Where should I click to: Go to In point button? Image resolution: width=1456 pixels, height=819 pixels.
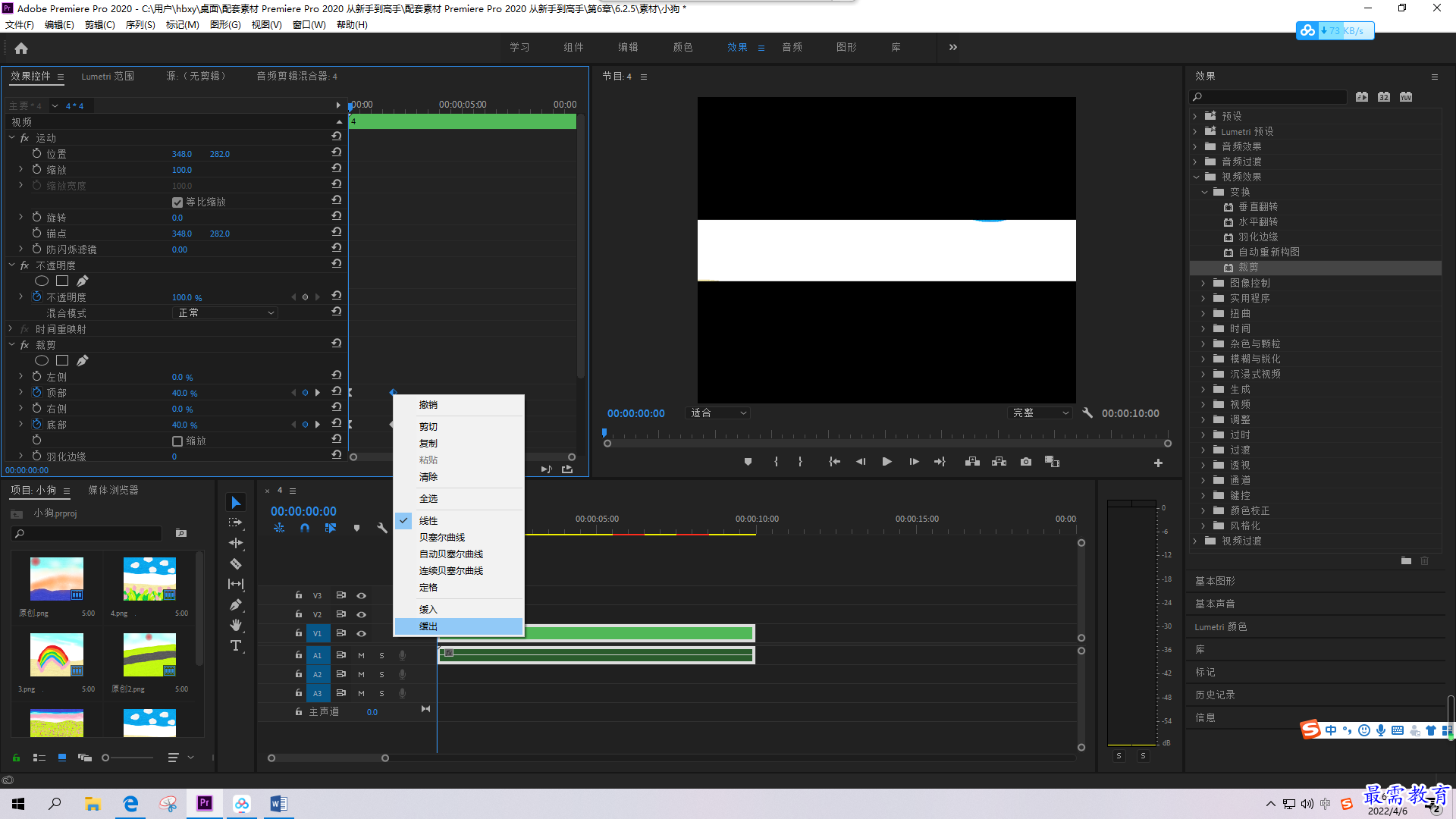pyautogui.click(x=834, y=462)
